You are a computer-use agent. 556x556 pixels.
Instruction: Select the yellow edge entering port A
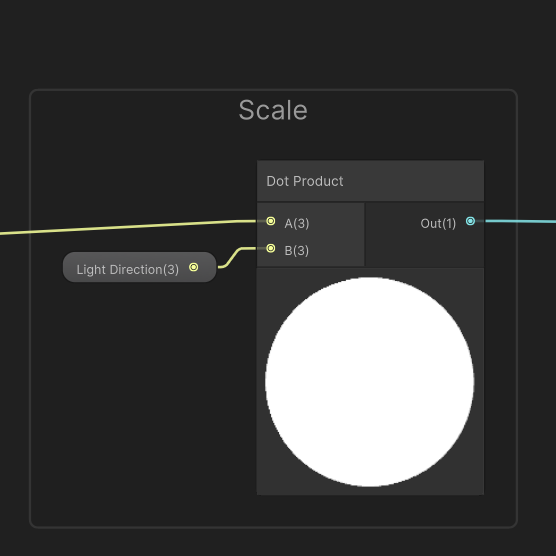(128, 227)
